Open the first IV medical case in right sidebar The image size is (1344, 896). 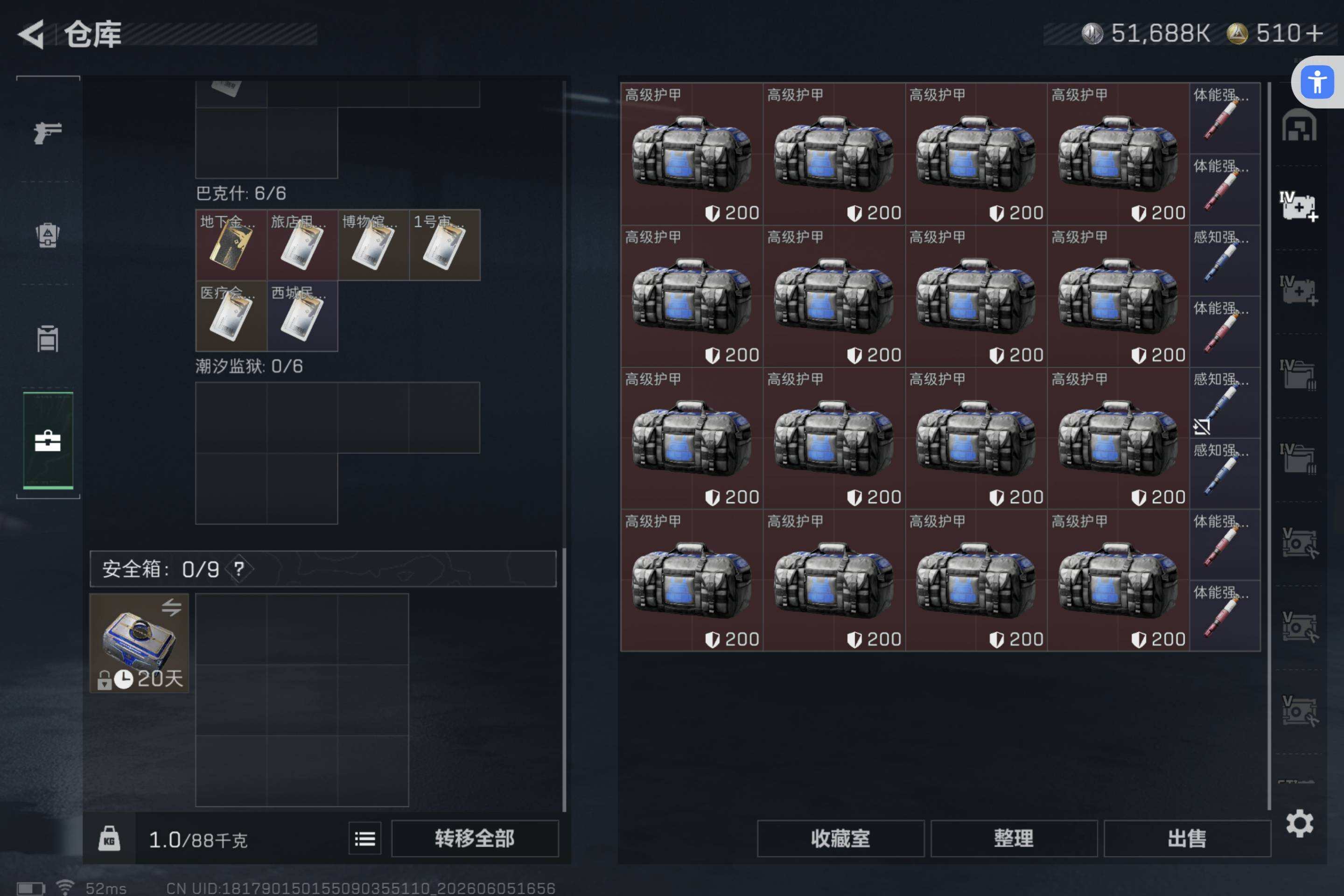click(1298, 206)
